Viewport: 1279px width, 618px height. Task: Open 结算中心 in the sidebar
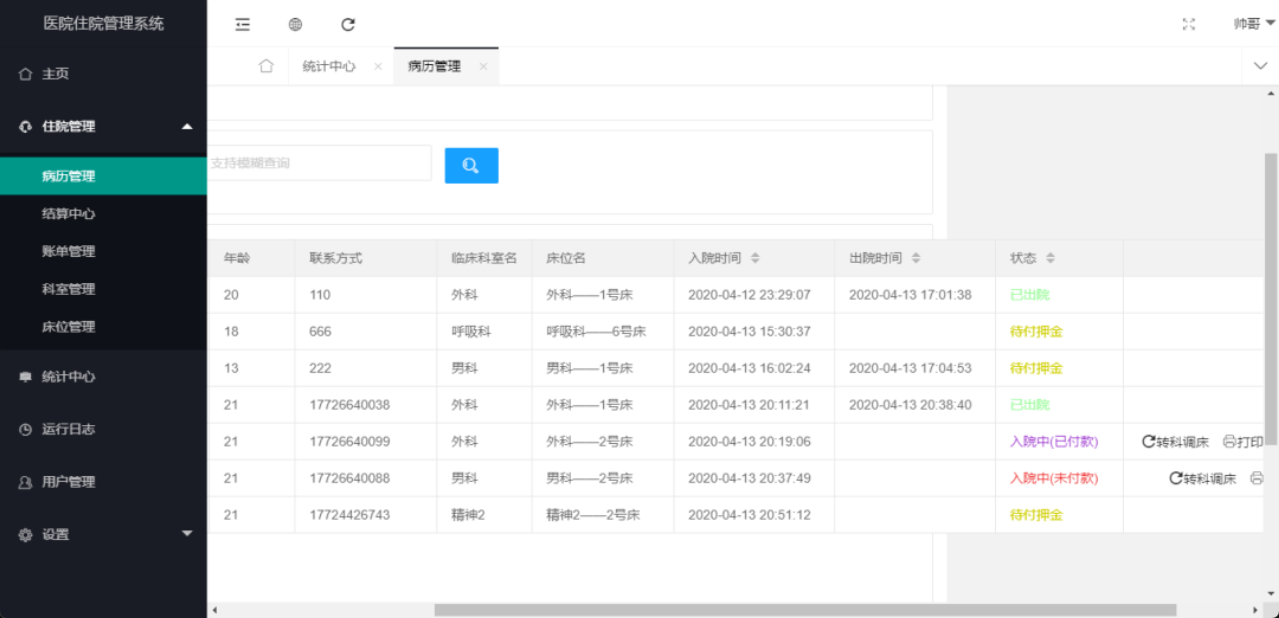pyautogui.click(x=104, y=214)
